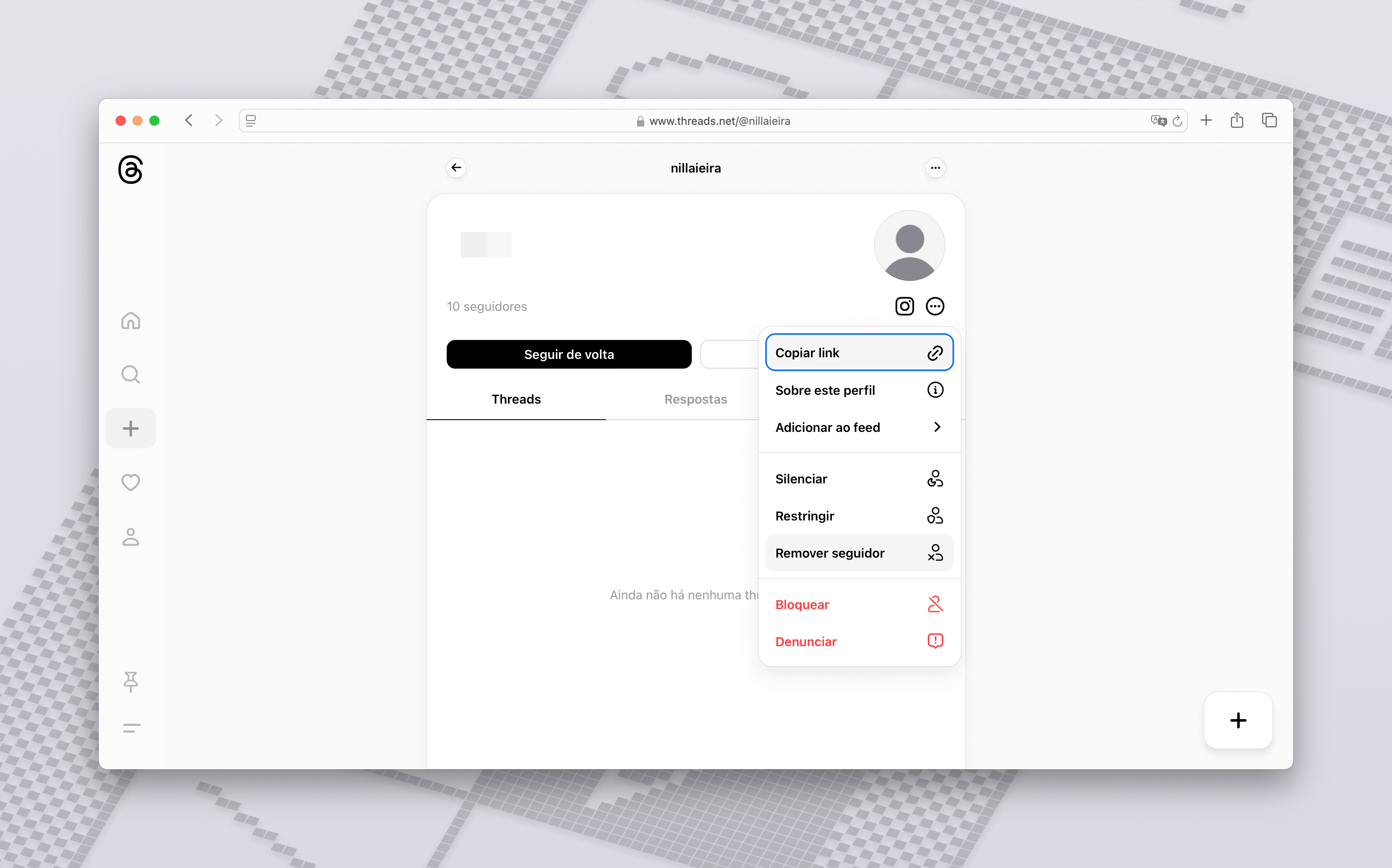Select Copiar link from the menu

[859, 353]
